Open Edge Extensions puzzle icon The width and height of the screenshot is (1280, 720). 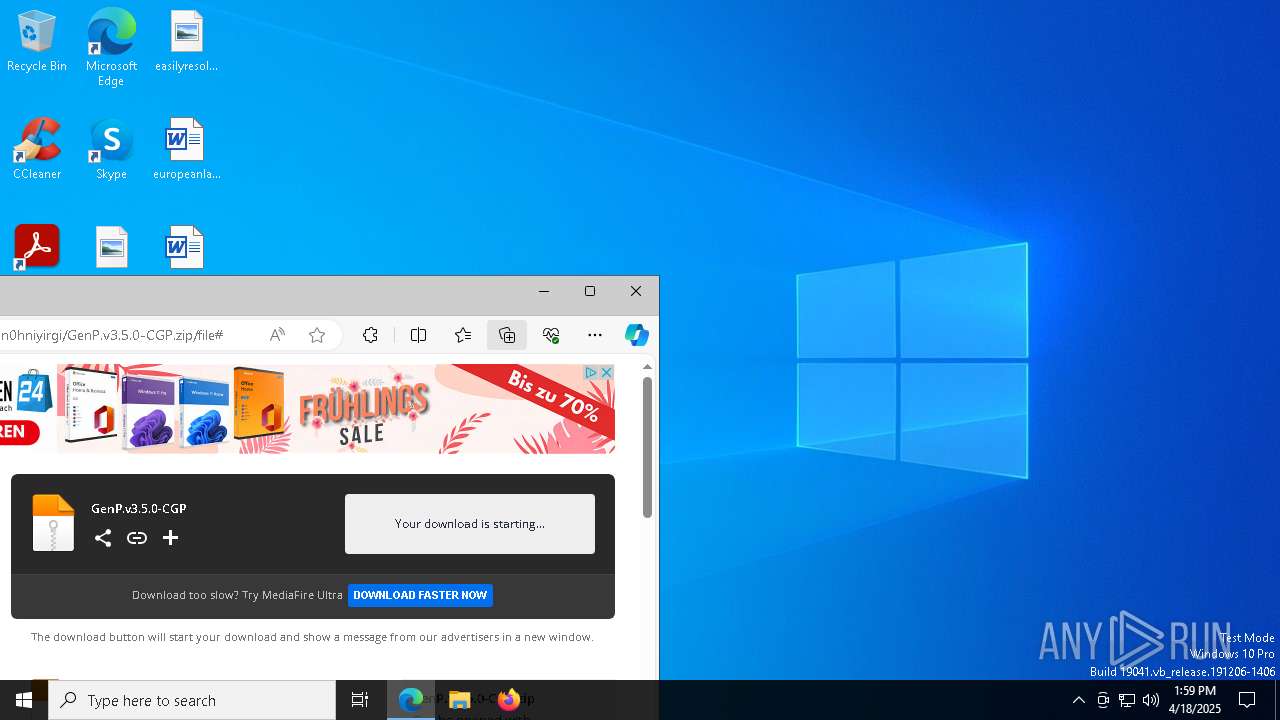pyautogui.click(x=370, y=335)
